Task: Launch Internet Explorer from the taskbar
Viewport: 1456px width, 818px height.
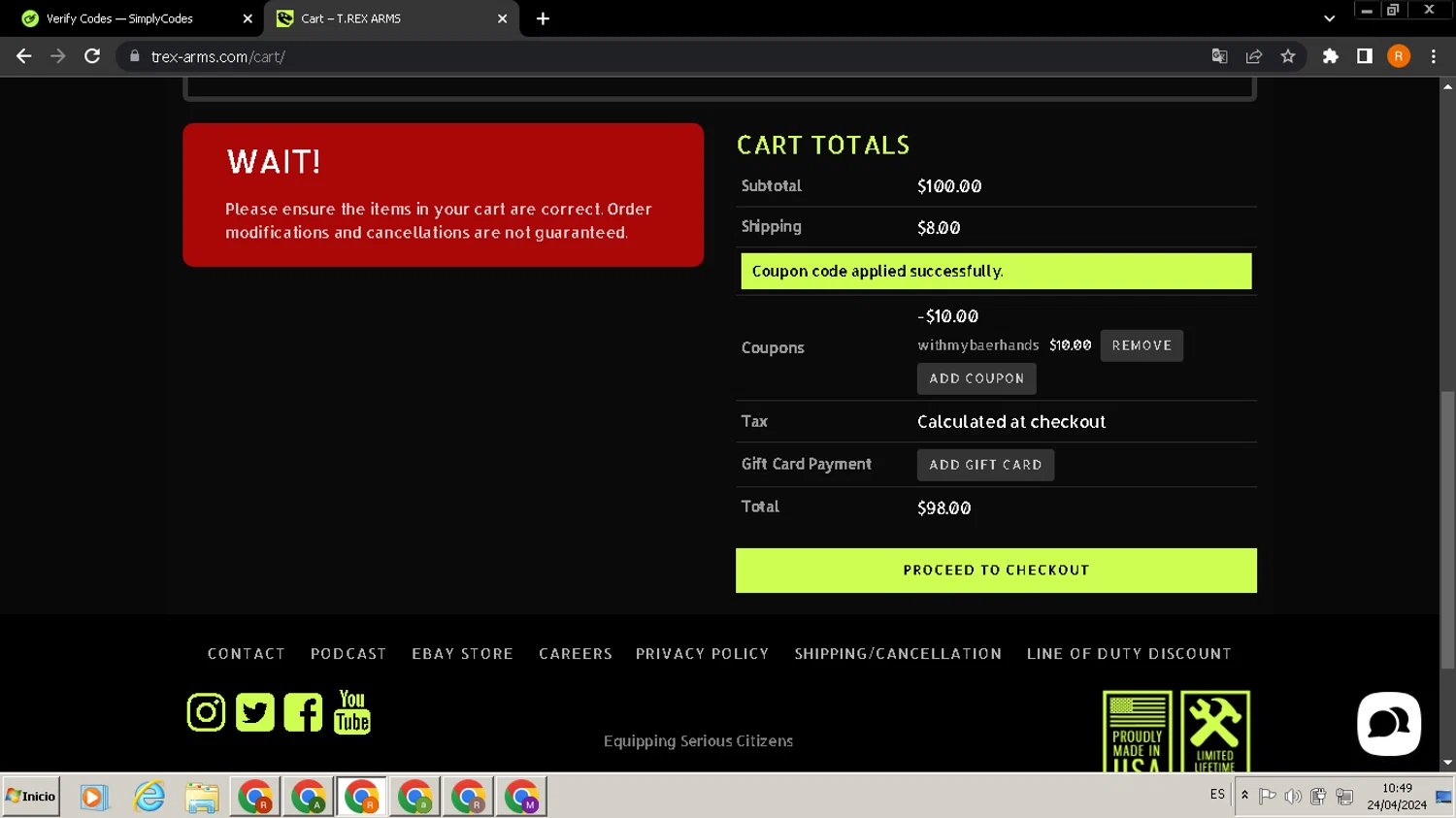Action: (149, 797)
